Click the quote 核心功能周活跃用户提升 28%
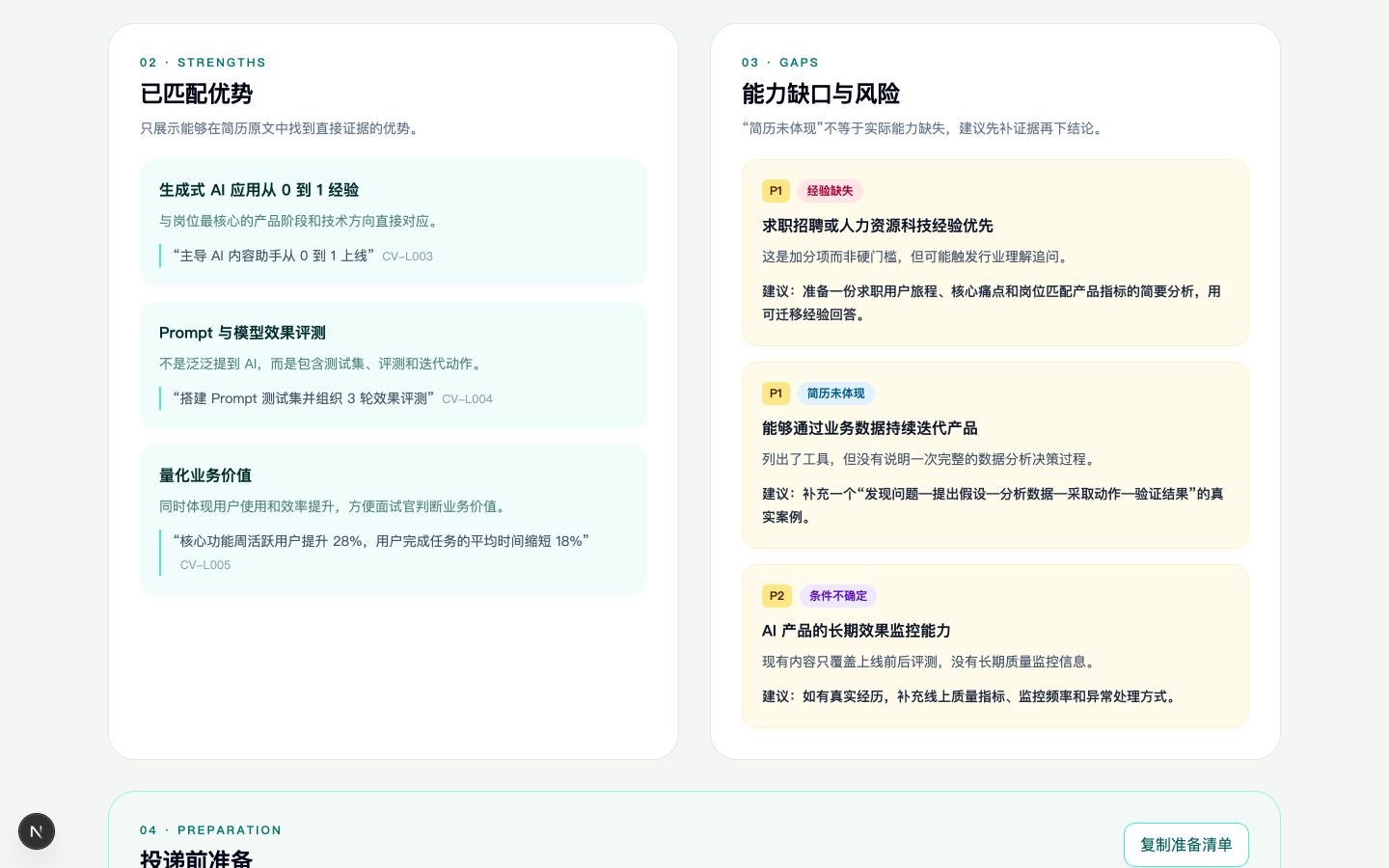The height and width of the screenshot is (868, 1389). (x=380, y=541)
